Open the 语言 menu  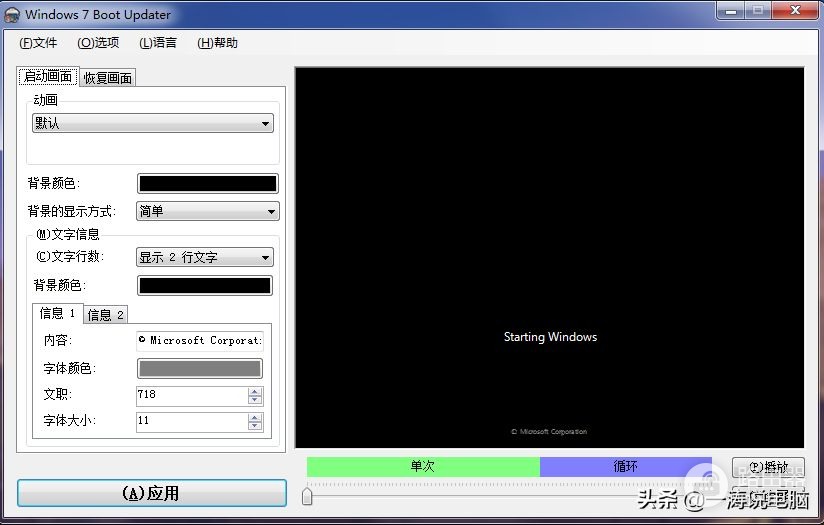(158, 43)
